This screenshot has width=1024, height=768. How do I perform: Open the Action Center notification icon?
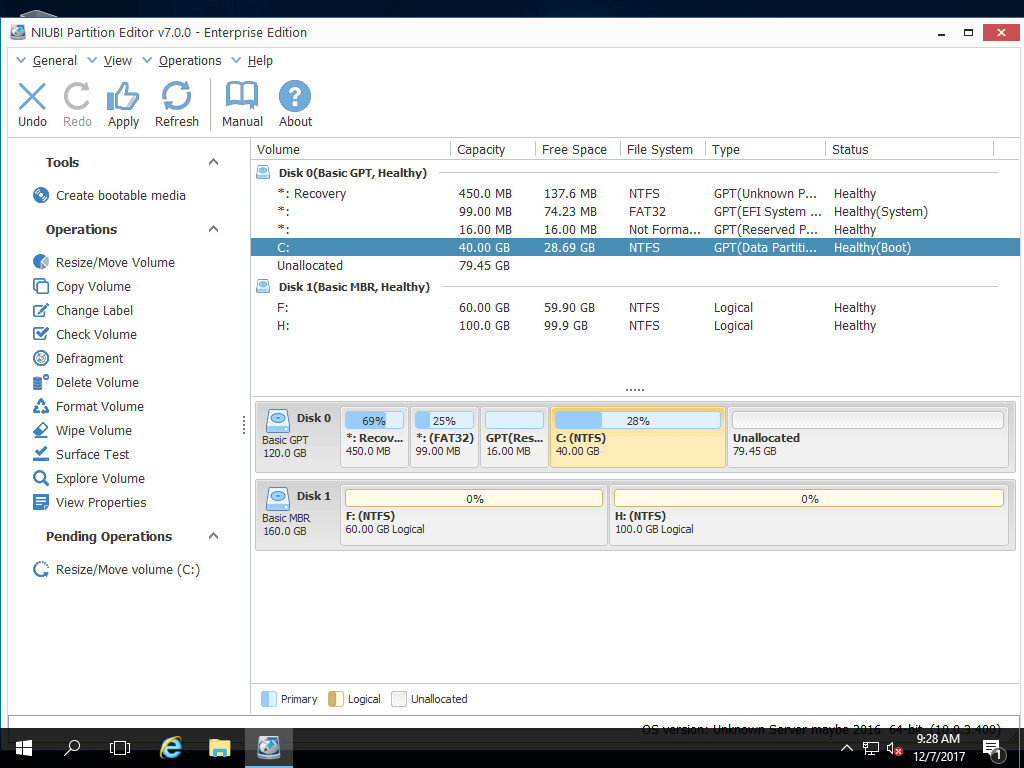click(993, 749)
